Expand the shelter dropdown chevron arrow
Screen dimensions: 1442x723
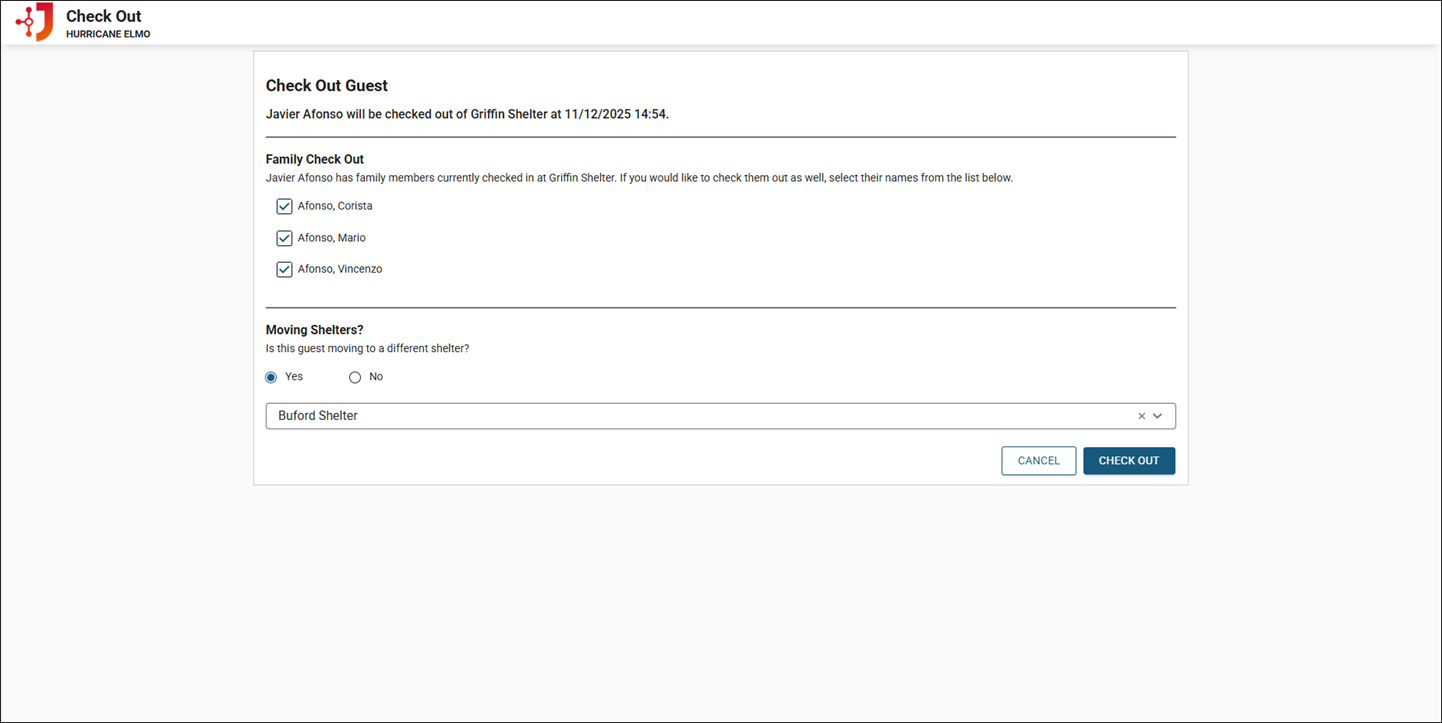1158,416
